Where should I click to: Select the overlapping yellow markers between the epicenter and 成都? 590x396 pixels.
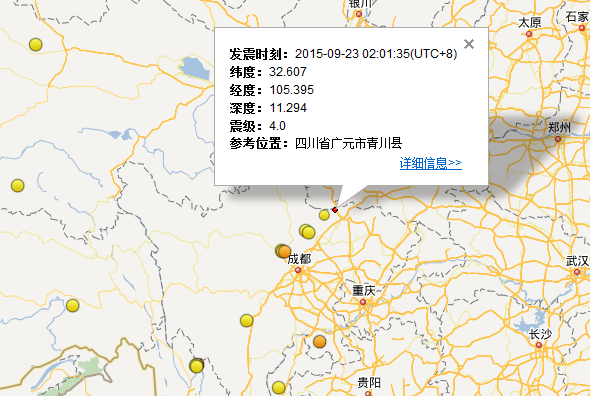coord(307,232)
